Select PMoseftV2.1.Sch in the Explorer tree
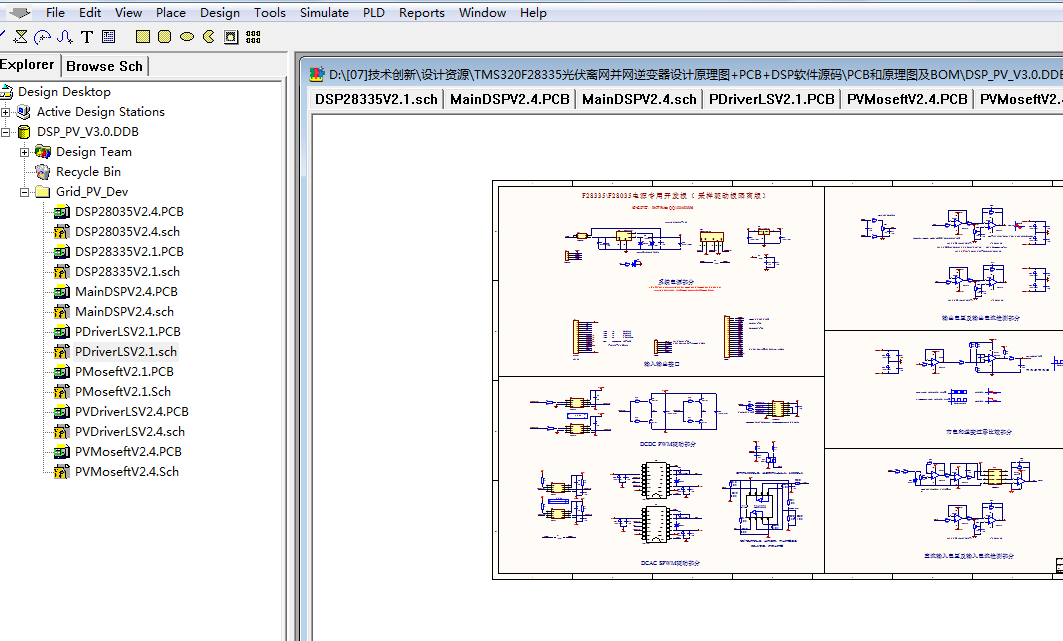1063x641 pixels. (123, 392)
